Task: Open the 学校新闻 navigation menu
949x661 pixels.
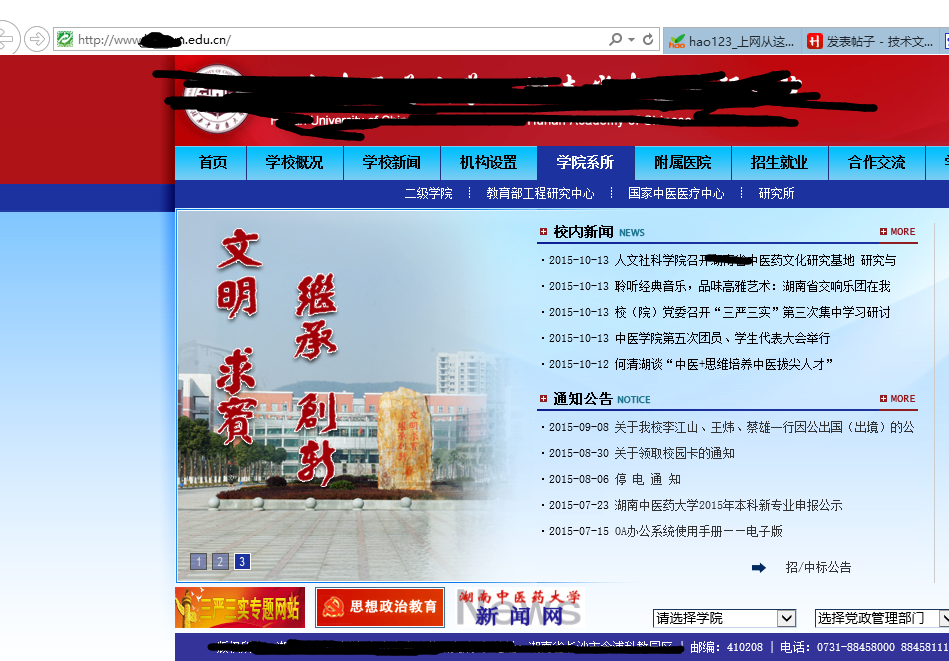Action: coord(392,162)
